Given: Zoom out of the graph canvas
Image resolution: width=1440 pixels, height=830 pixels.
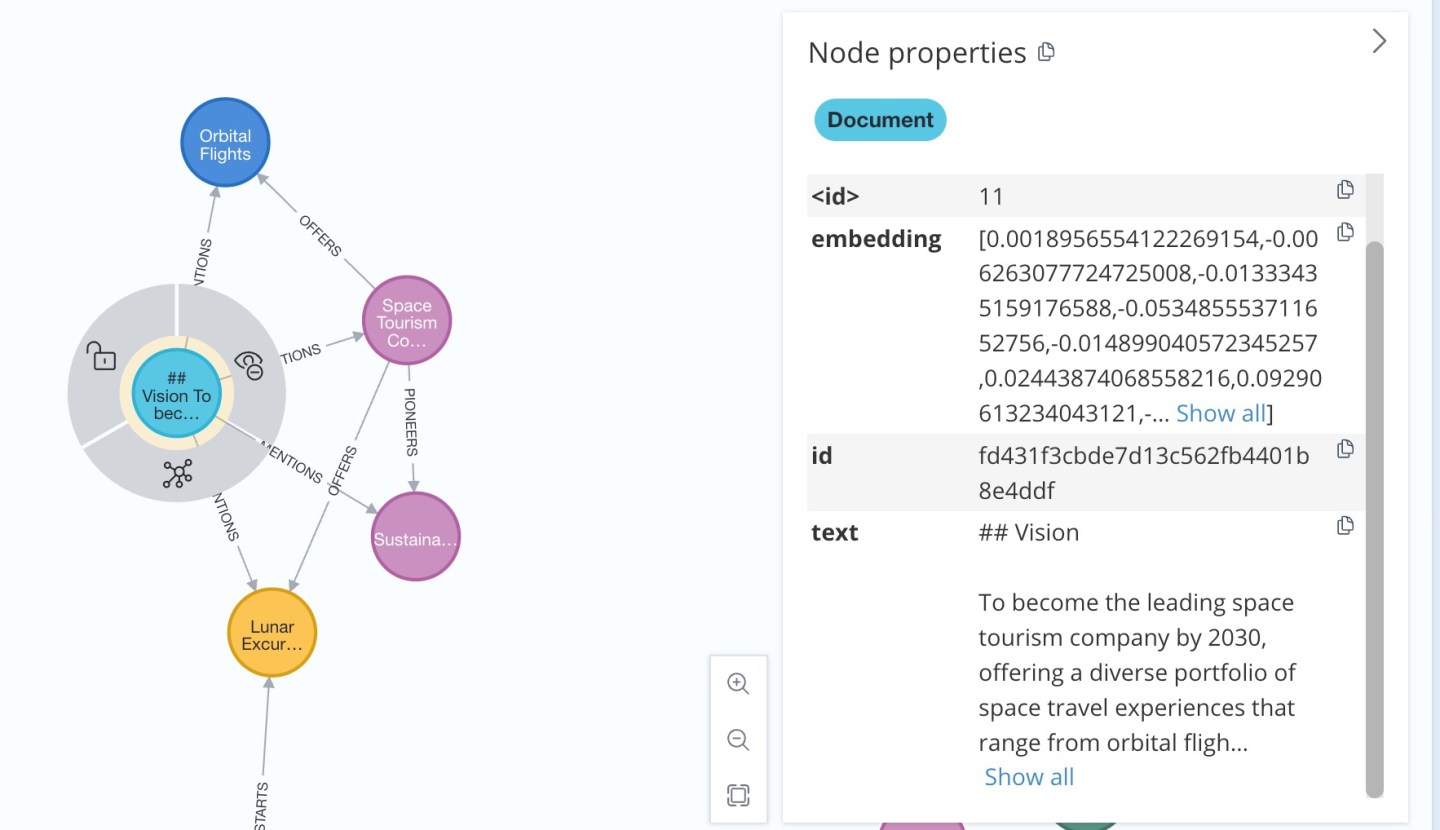Looking at the screenshot, I should pos(738,740).
